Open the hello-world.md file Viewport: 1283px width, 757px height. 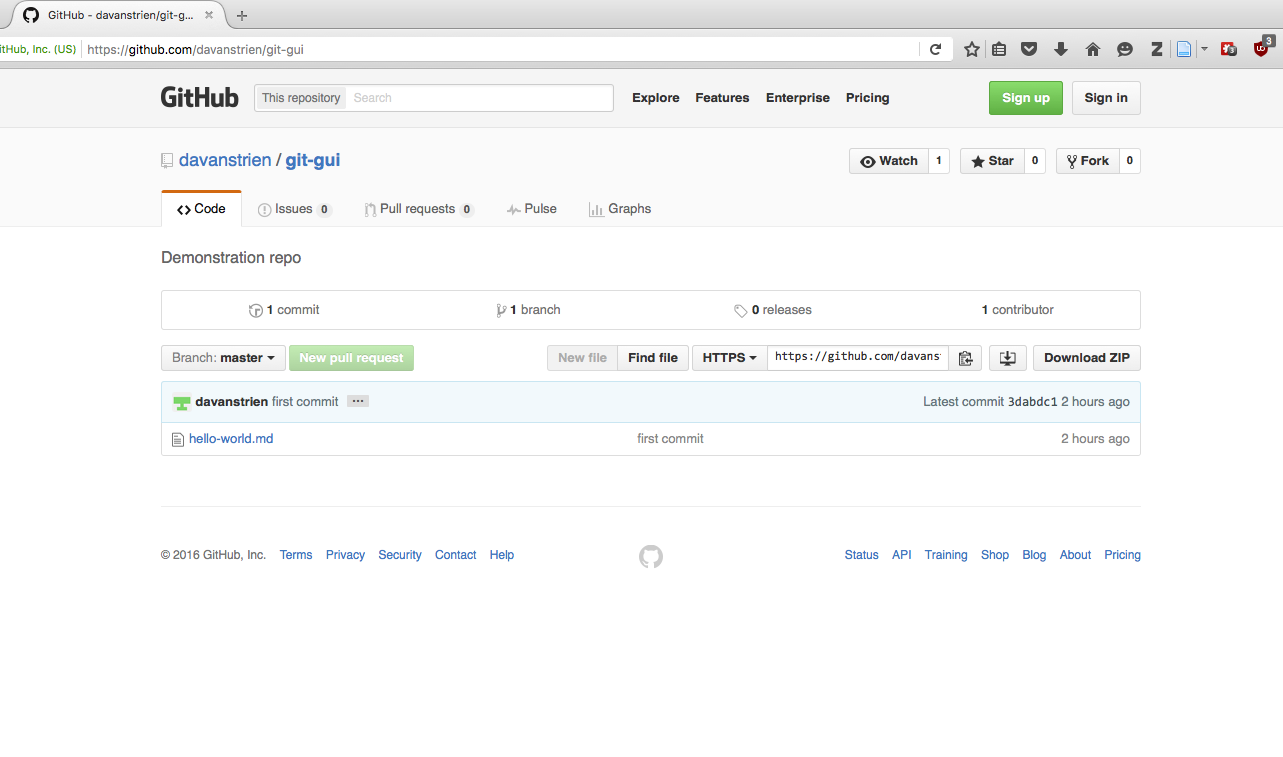231,438
